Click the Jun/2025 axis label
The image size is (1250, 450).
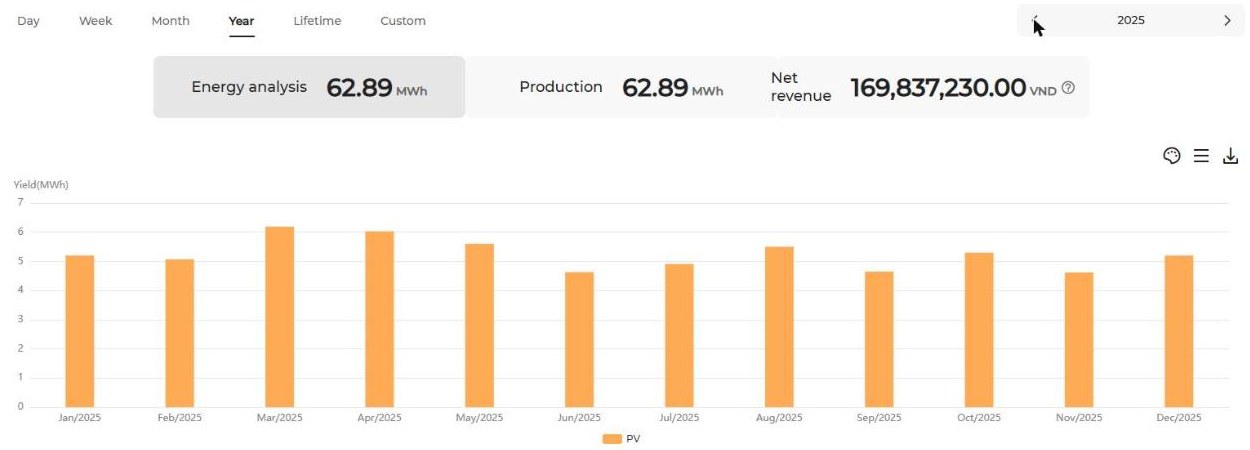579,418
